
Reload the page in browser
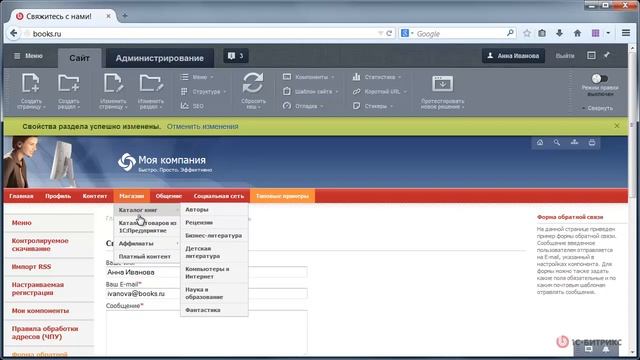point(389,33)
